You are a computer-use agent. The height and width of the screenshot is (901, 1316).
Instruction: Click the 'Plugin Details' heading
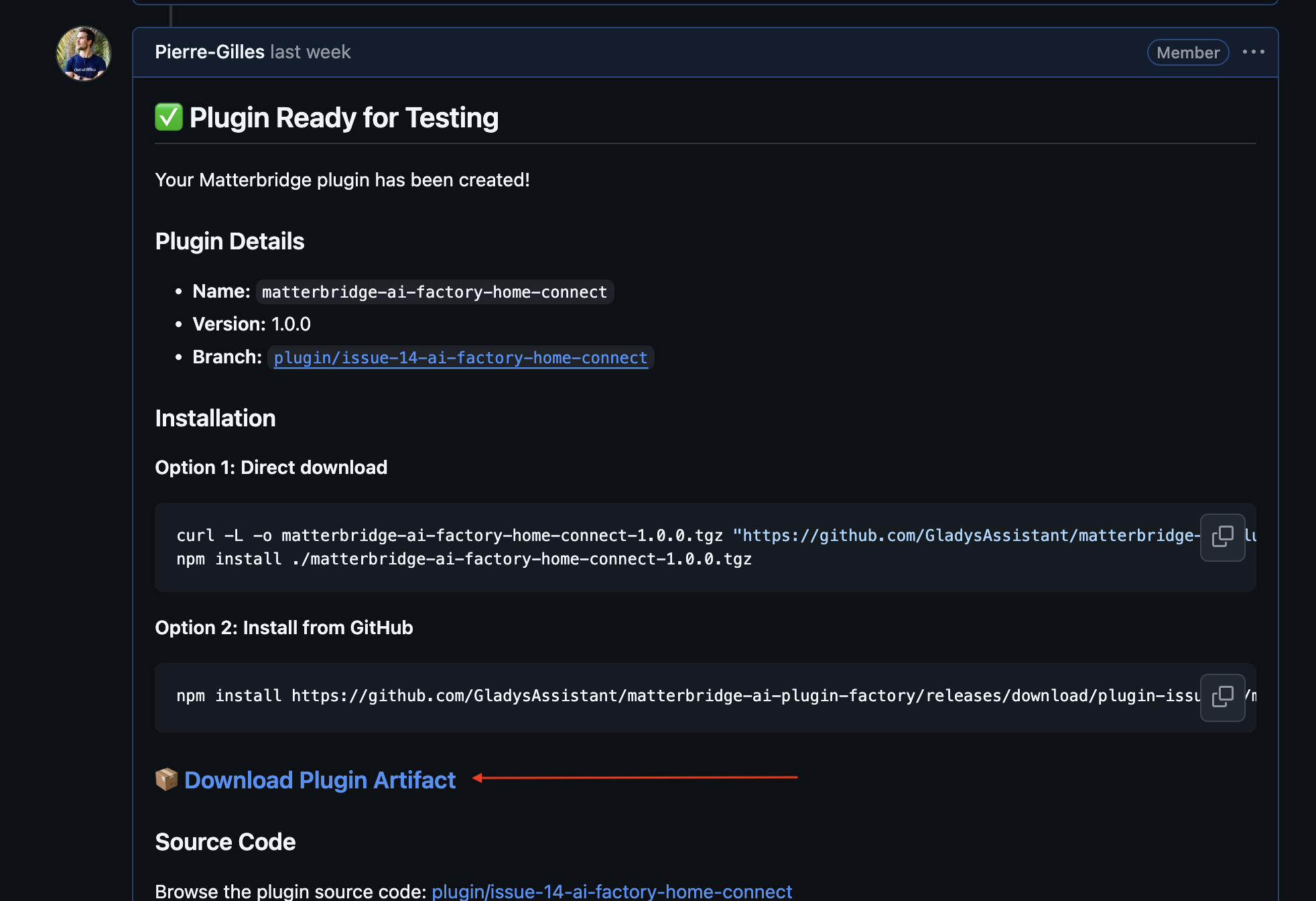point(229,241)
